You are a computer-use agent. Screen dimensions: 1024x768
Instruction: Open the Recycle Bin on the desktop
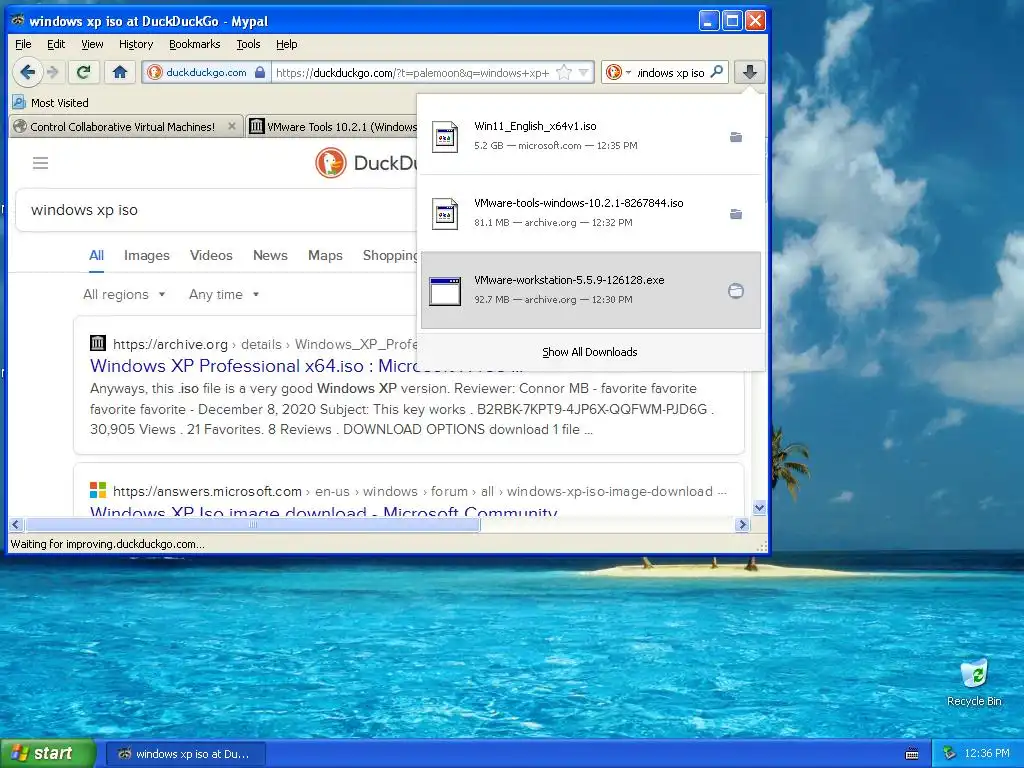974,682
